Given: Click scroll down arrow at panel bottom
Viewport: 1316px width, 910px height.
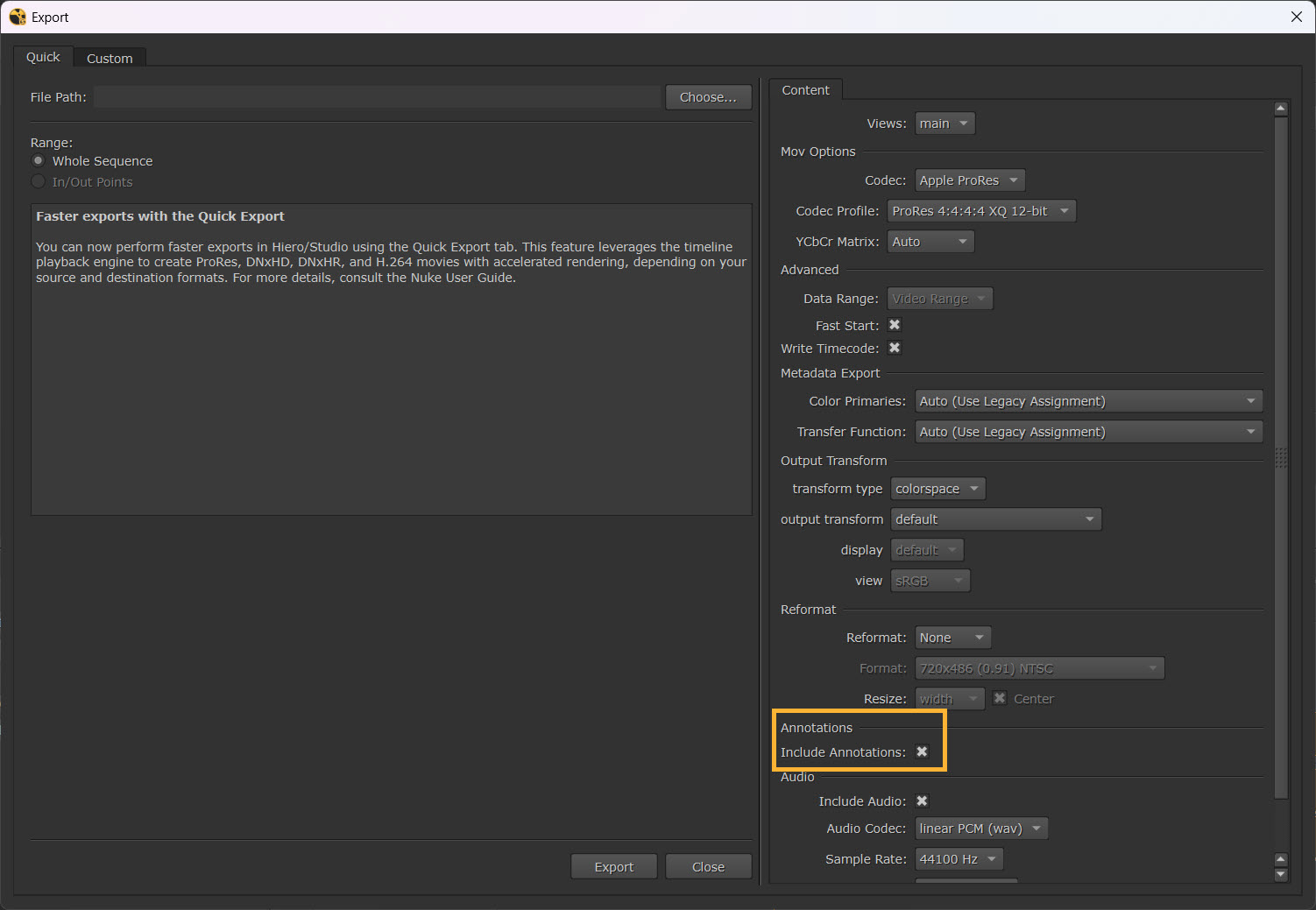Looking at the screenshot, I should pos(1280,874).
